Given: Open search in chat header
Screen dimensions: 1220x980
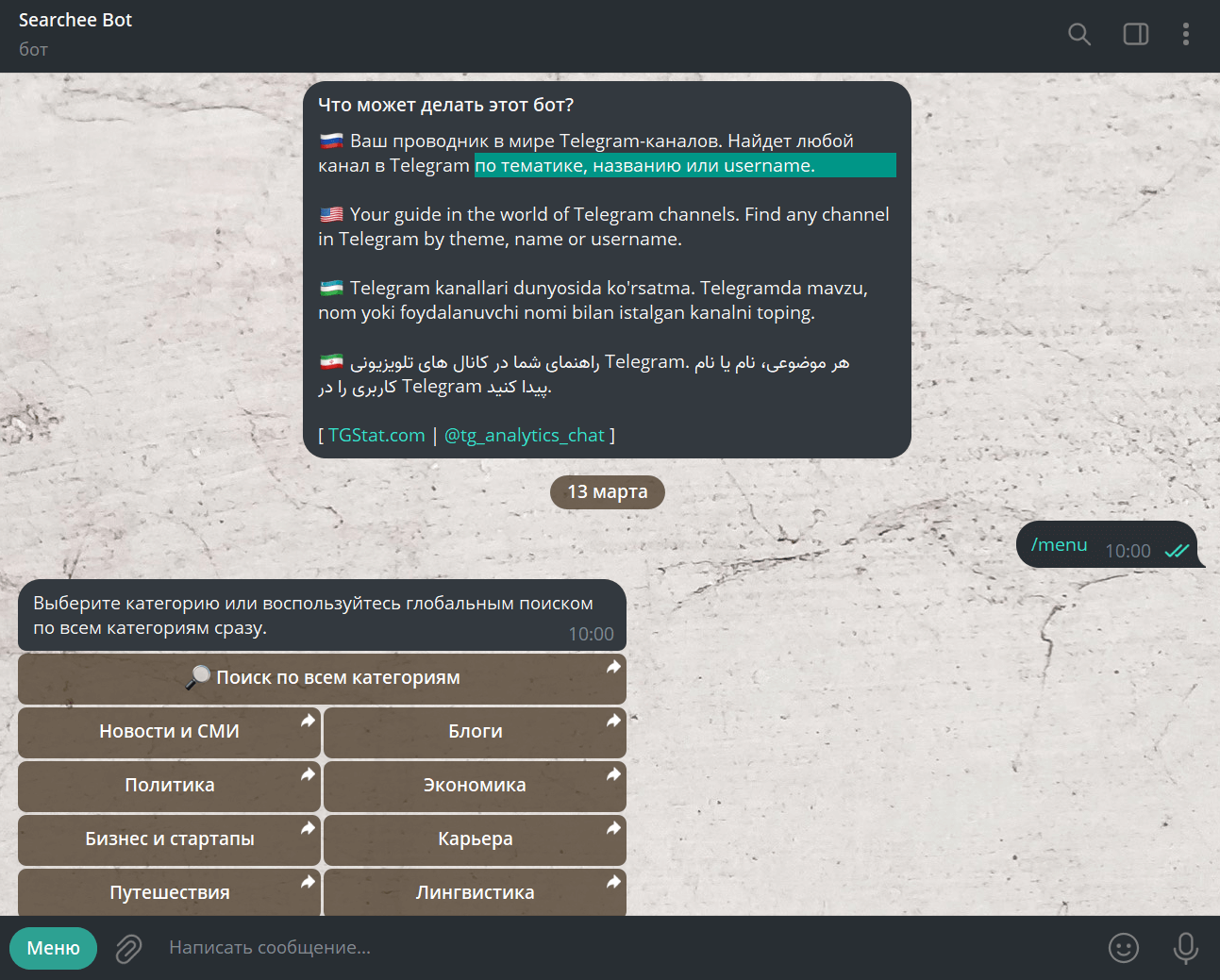Looking at the screenshot, I should [1078, 35].
